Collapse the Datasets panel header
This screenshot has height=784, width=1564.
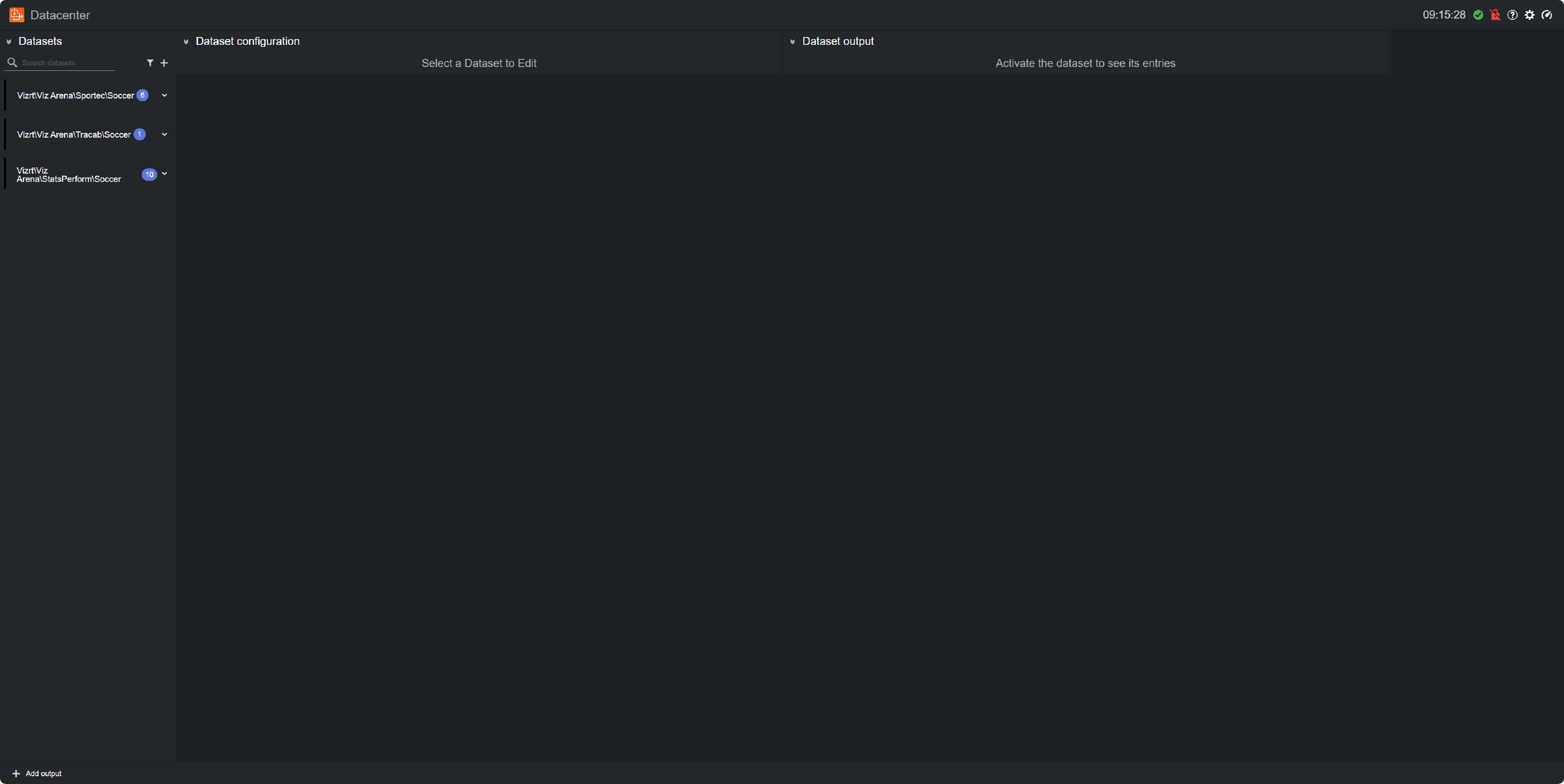[x=8, y=41]
